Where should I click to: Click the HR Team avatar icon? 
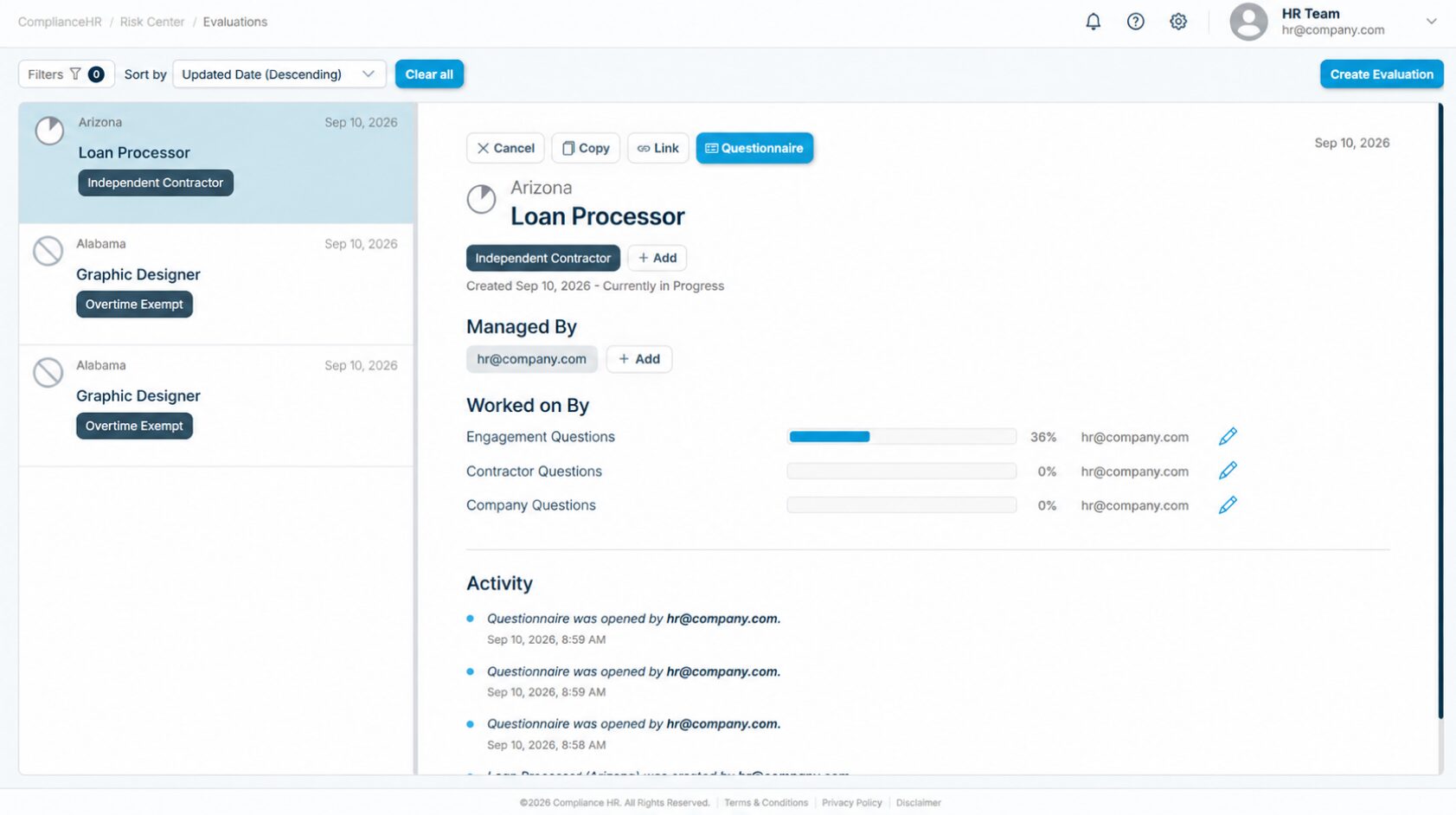[x=1248, y=22]
